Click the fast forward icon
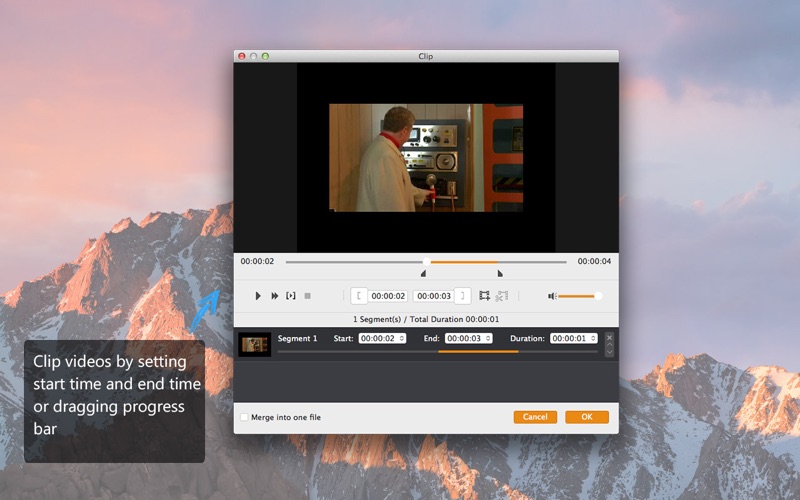 (x=274, y=296)
